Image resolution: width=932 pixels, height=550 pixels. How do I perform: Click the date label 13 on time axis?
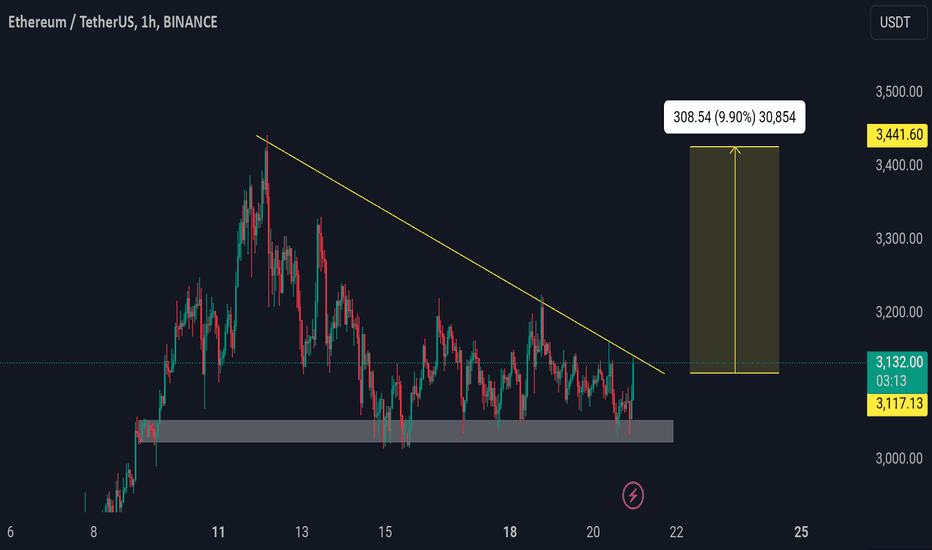[301, 532]
